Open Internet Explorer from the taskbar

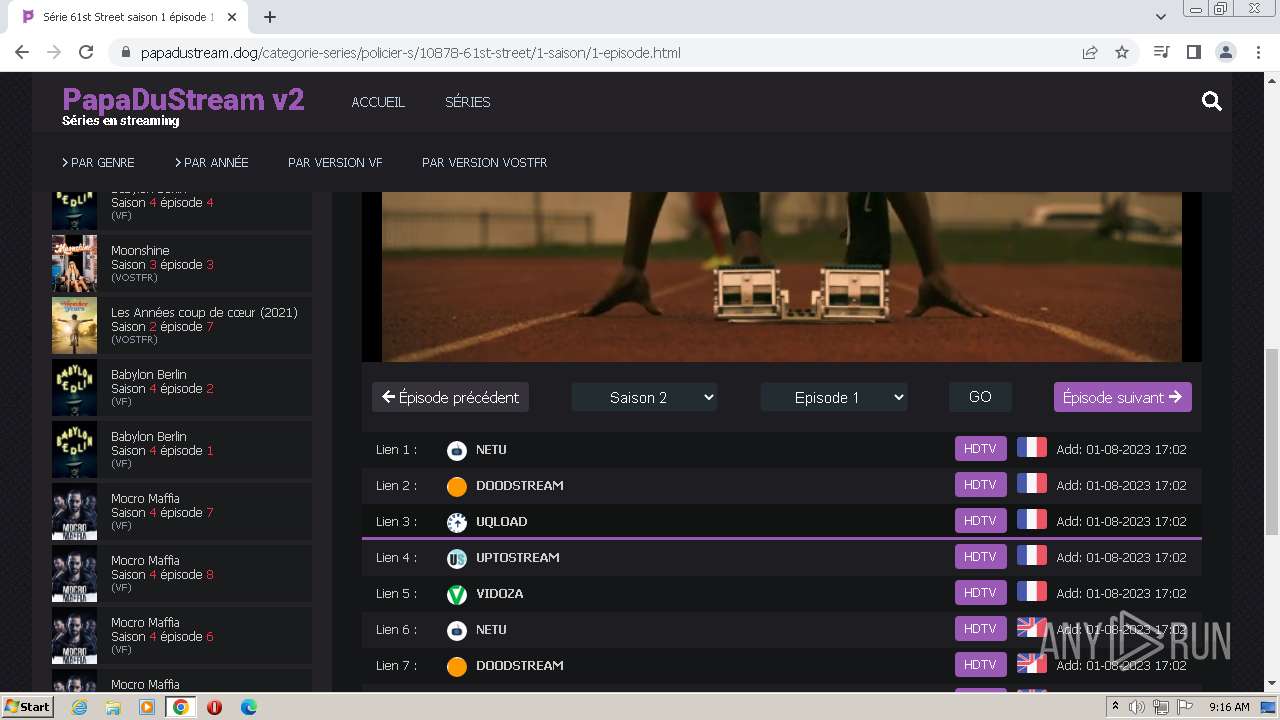[80, 707]
